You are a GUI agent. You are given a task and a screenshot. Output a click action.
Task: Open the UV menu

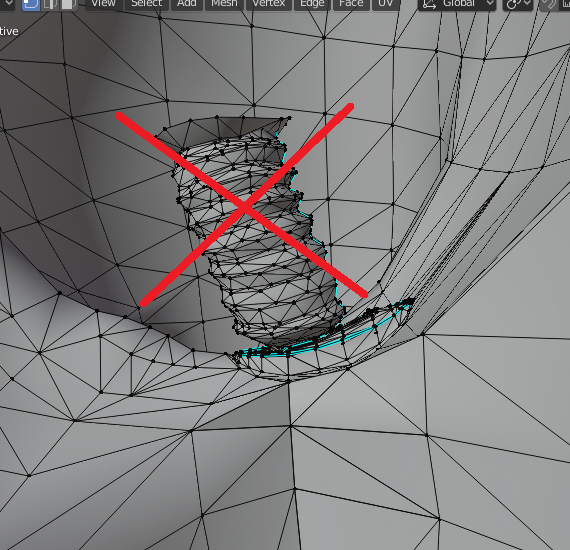tap(385, 4)
